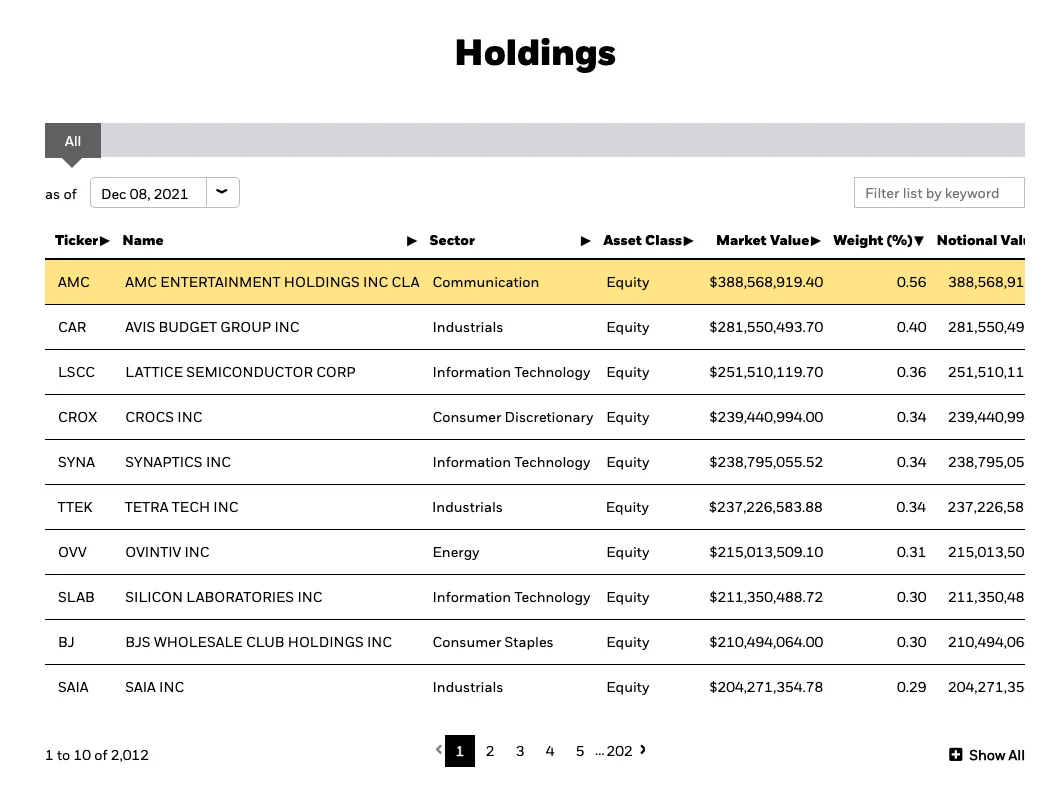
Task: Go to page 5
Action: coord(580,751)
